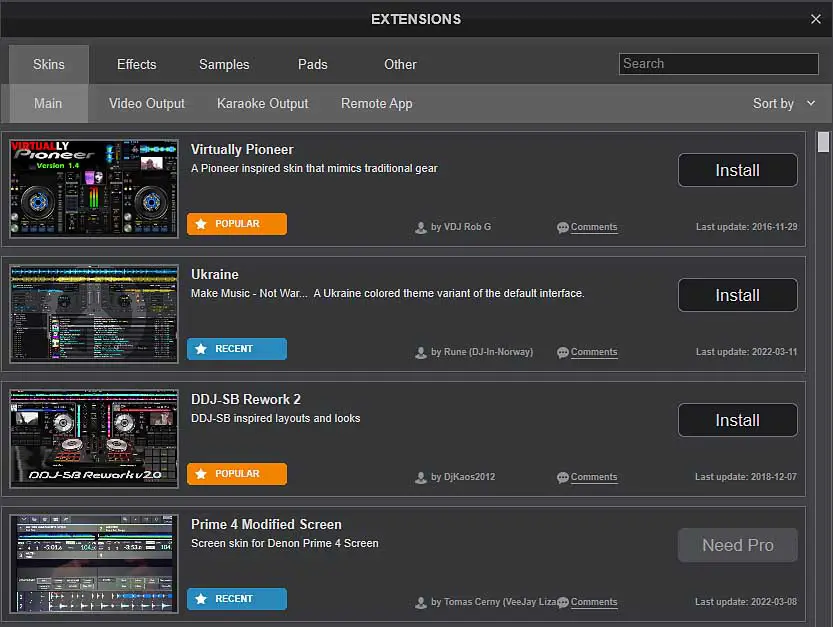The width and height of the screenshot is (833, 627).
Task: Open the Sort by dropdown
Action: [784, 104]
